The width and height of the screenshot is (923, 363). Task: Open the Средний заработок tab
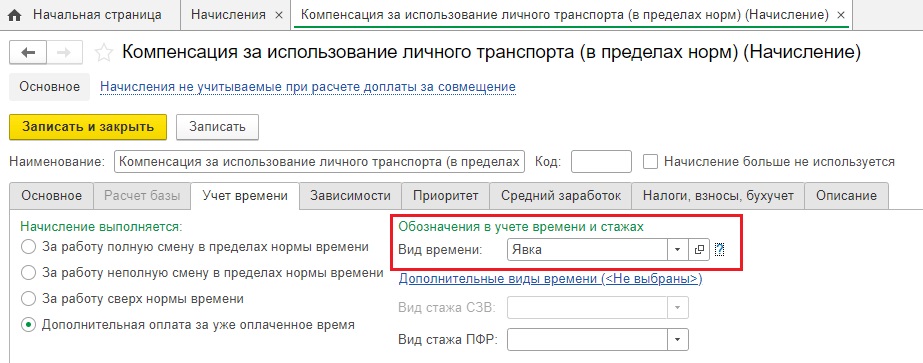pyautogui.click(x=560, y=196)
